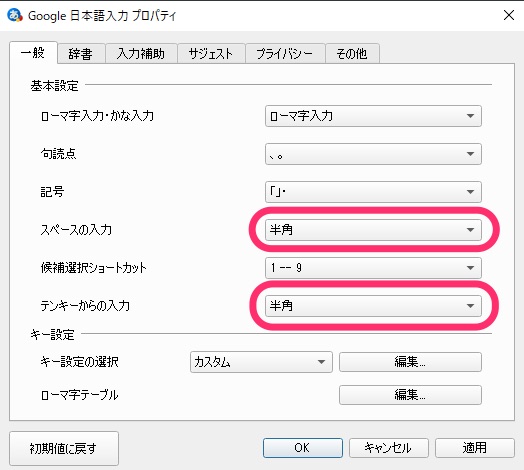Image resolution: width=524 pixels, height=470 pixels.
Task: Click the スペースの入力 label
Action: 76,230
